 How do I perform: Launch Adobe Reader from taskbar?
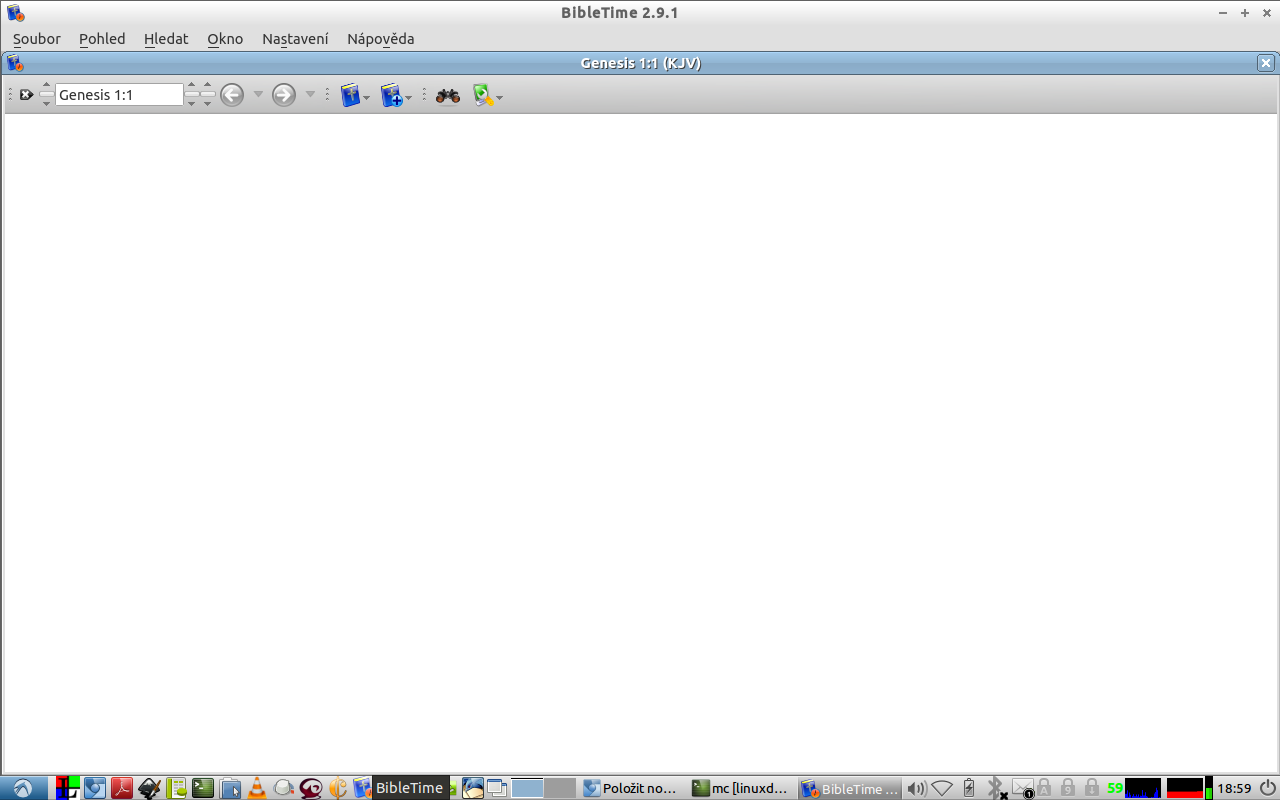[x=122, y=788]
